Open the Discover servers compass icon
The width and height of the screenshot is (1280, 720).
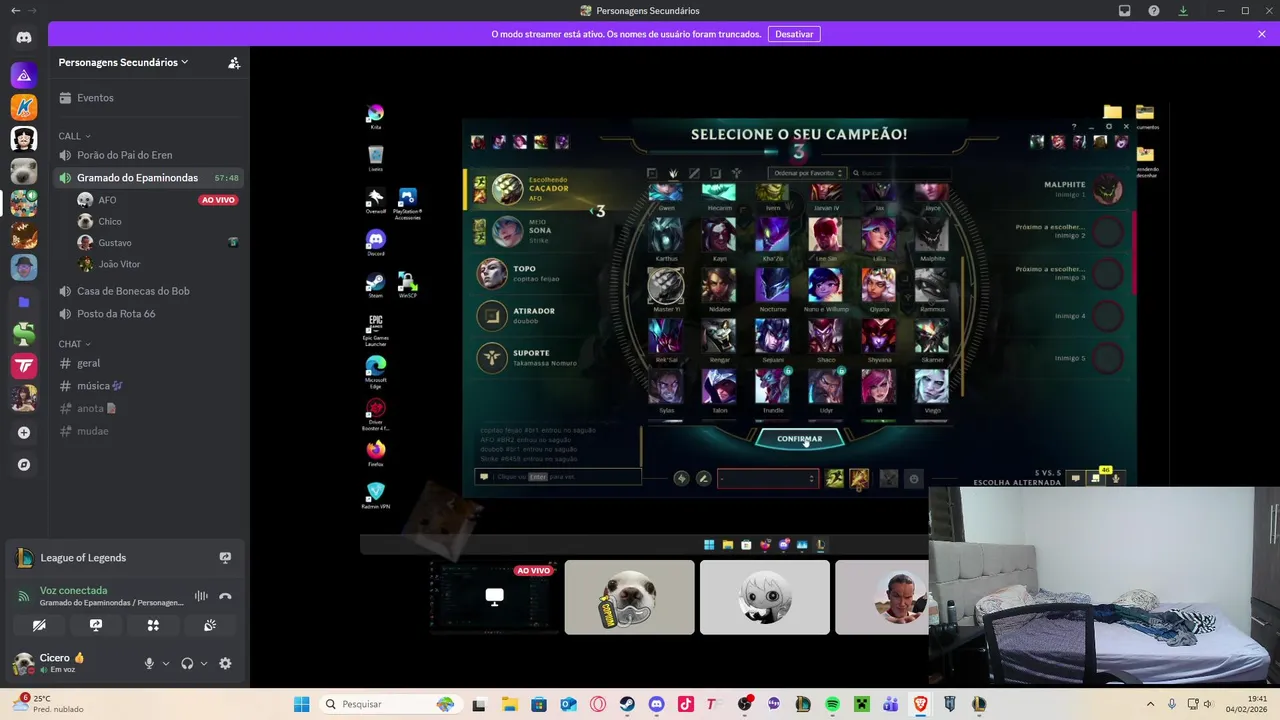[24, 465]
